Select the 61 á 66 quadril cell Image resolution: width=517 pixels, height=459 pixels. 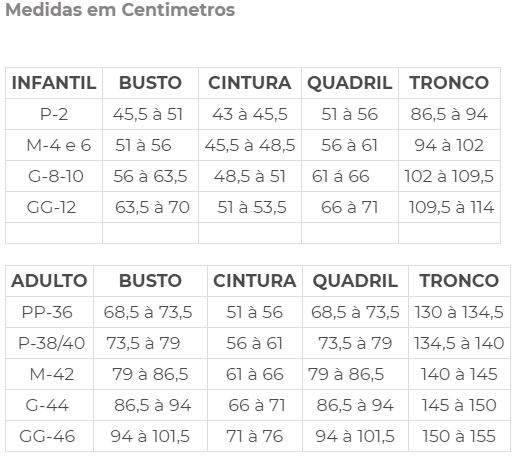click(x=341, y=176)
